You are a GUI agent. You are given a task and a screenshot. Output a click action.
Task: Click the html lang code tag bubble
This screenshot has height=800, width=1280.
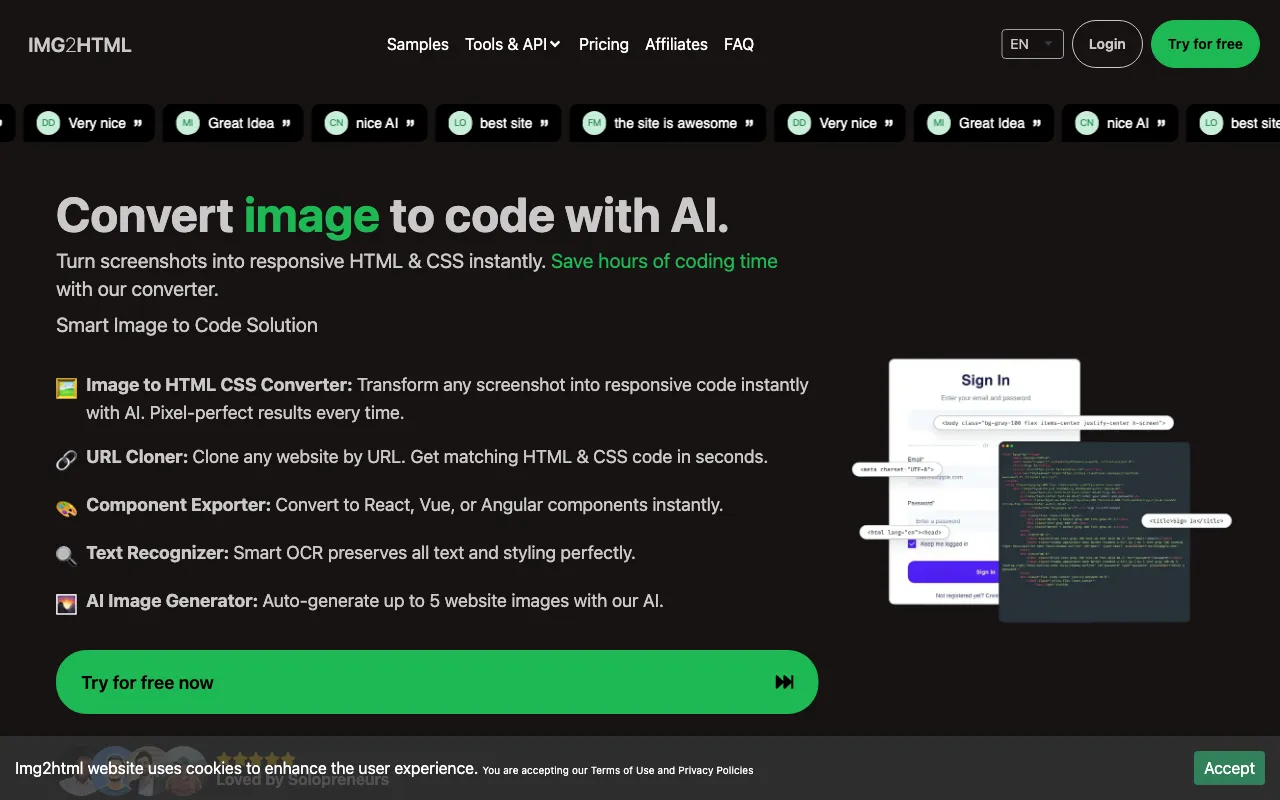tap(903, 532)
